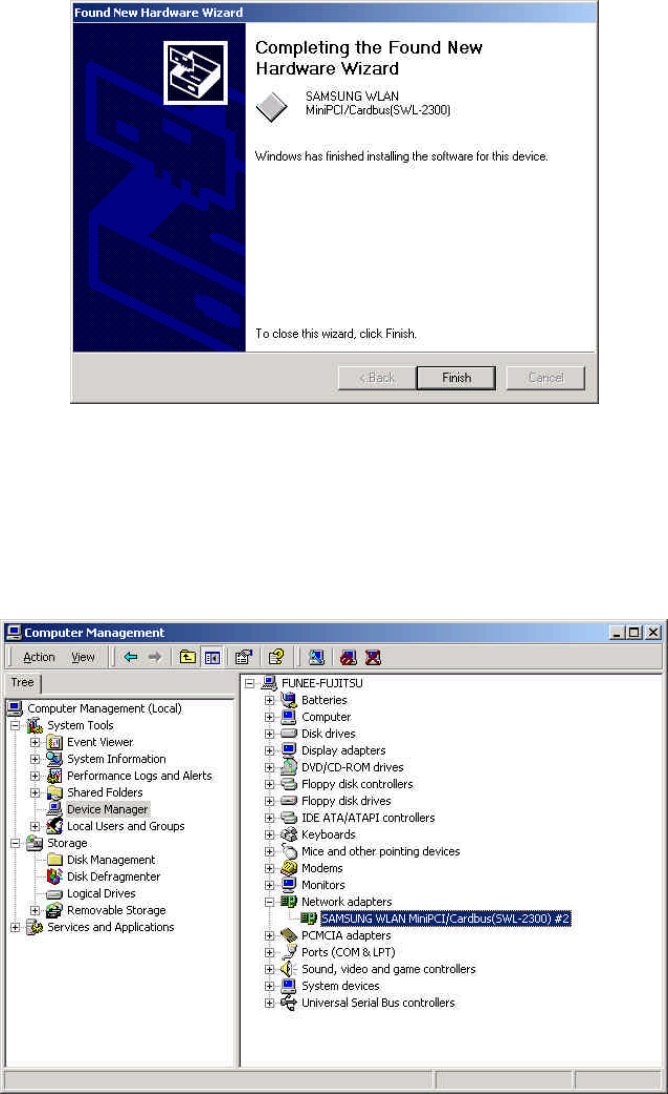
Task: Click the Disable device toolbar icon
Action: tap(348, 657)
